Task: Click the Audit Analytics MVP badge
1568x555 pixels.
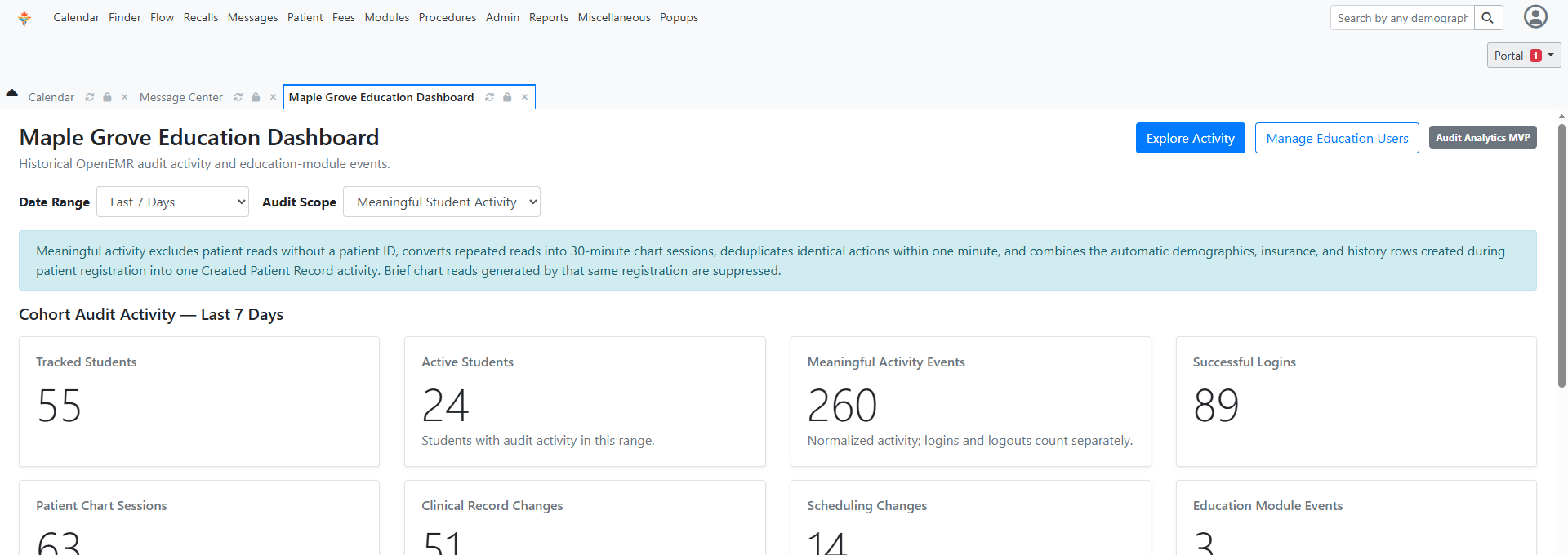Action: click(x=1482, y=137)
